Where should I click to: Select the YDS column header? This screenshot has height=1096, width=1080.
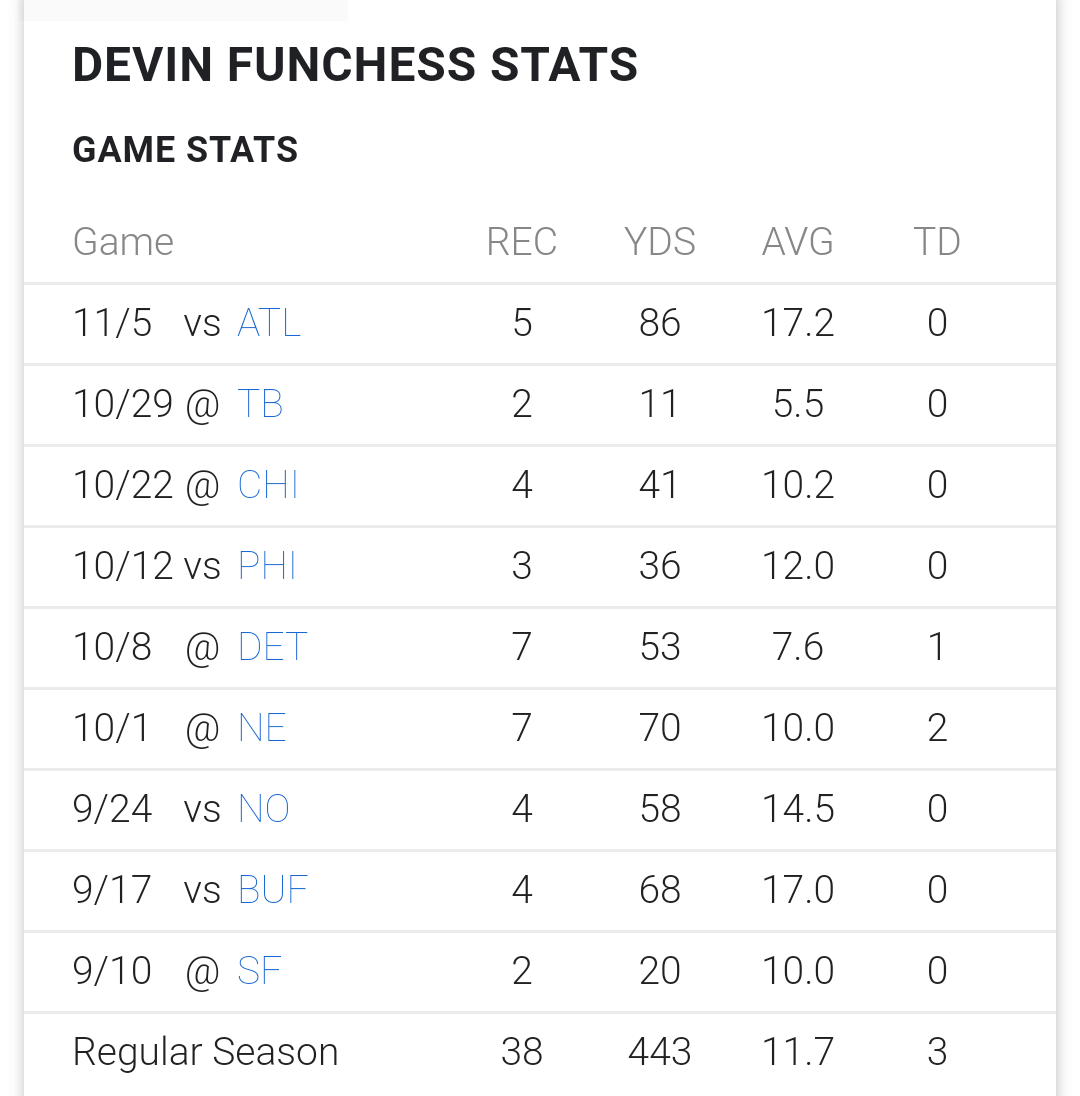[660, 242]
